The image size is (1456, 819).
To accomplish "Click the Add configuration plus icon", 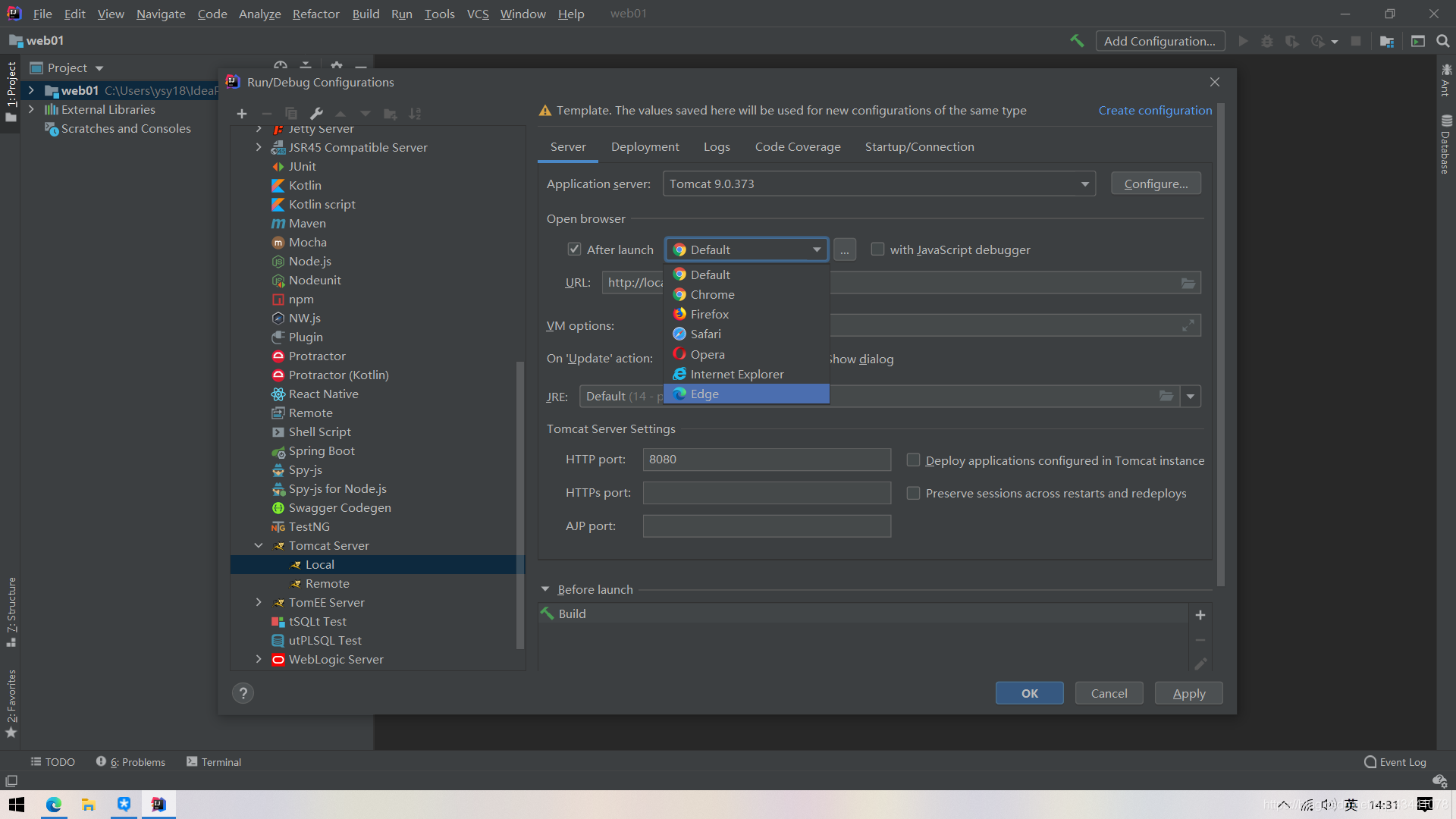I will point(241,113).
